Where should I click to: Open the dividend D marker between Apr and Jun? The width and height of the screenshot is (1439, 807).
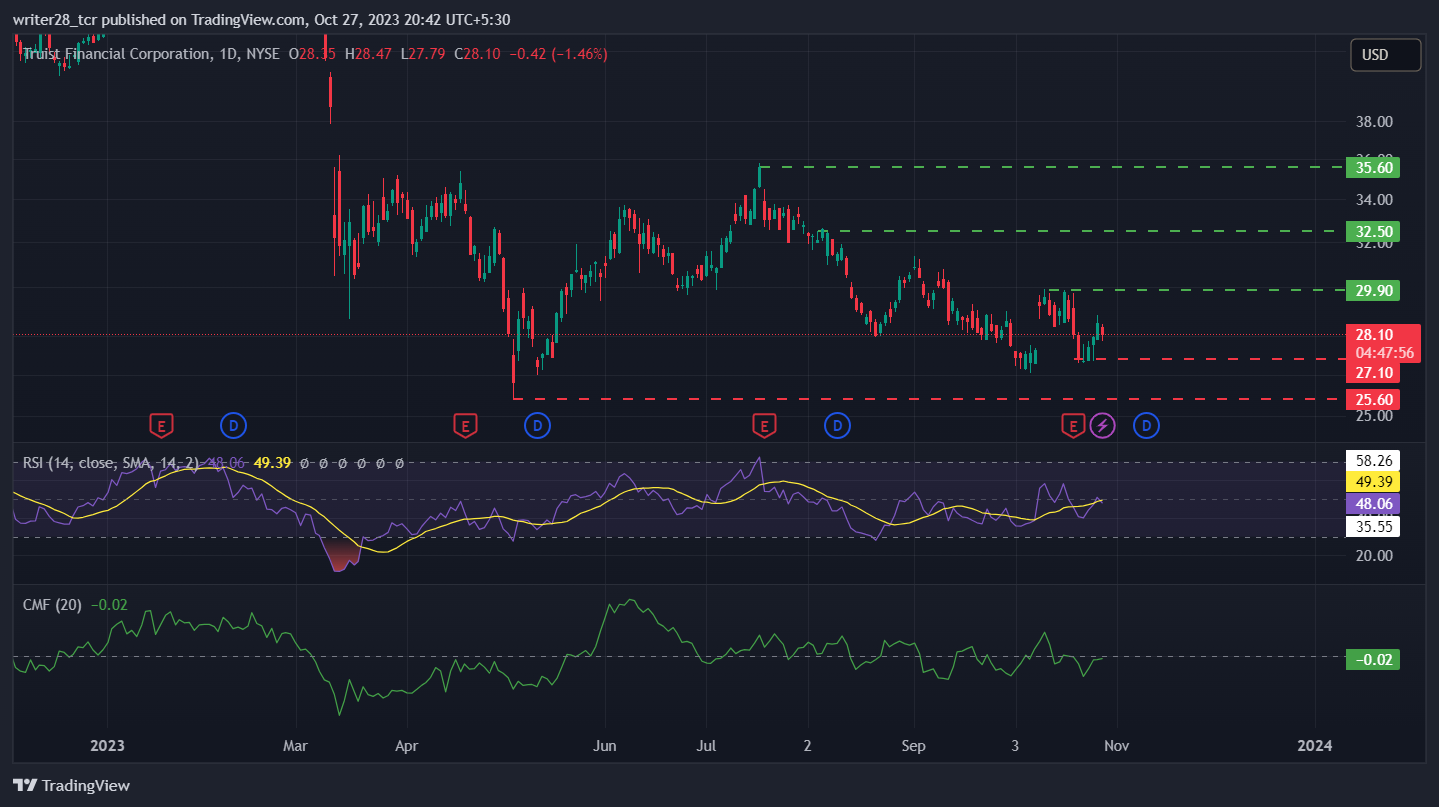coord(537,426)
